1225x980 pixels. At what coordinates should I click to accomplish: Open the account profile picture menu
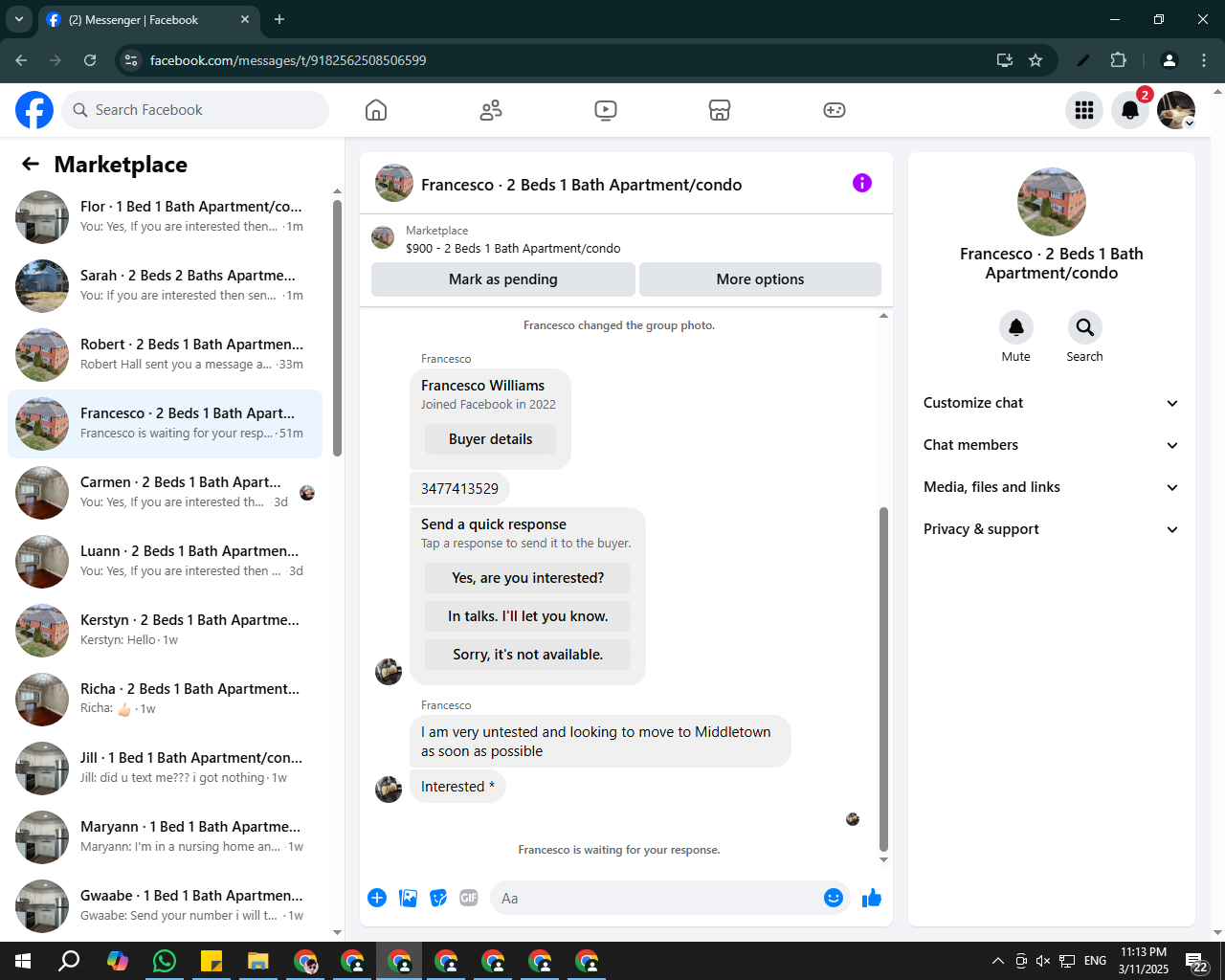[1176, 110]
